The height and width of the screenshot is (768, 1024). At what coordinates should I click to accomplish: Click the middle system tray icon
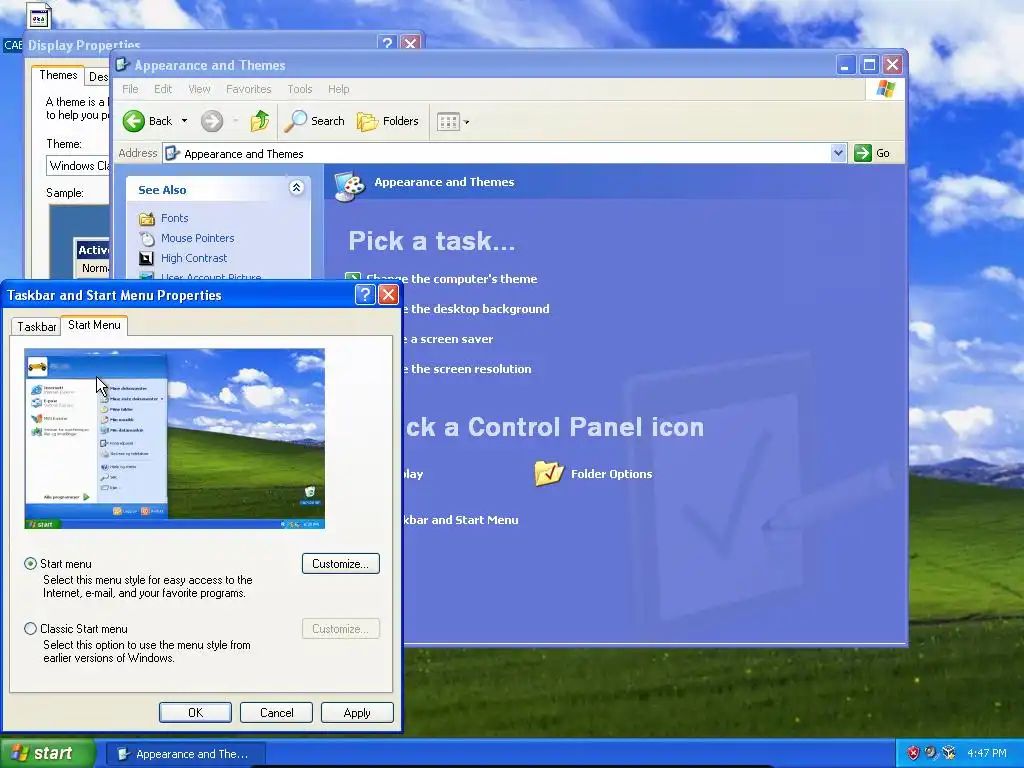tap(931, 753)
